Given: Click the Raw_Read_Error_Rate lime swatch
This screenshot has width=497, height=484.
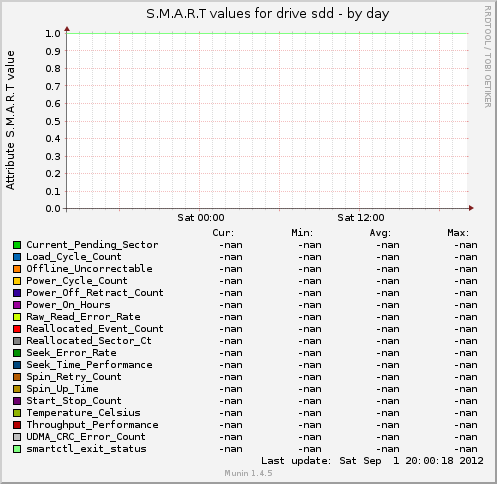Looking at the screenshot, I should (x=17, y=317).
